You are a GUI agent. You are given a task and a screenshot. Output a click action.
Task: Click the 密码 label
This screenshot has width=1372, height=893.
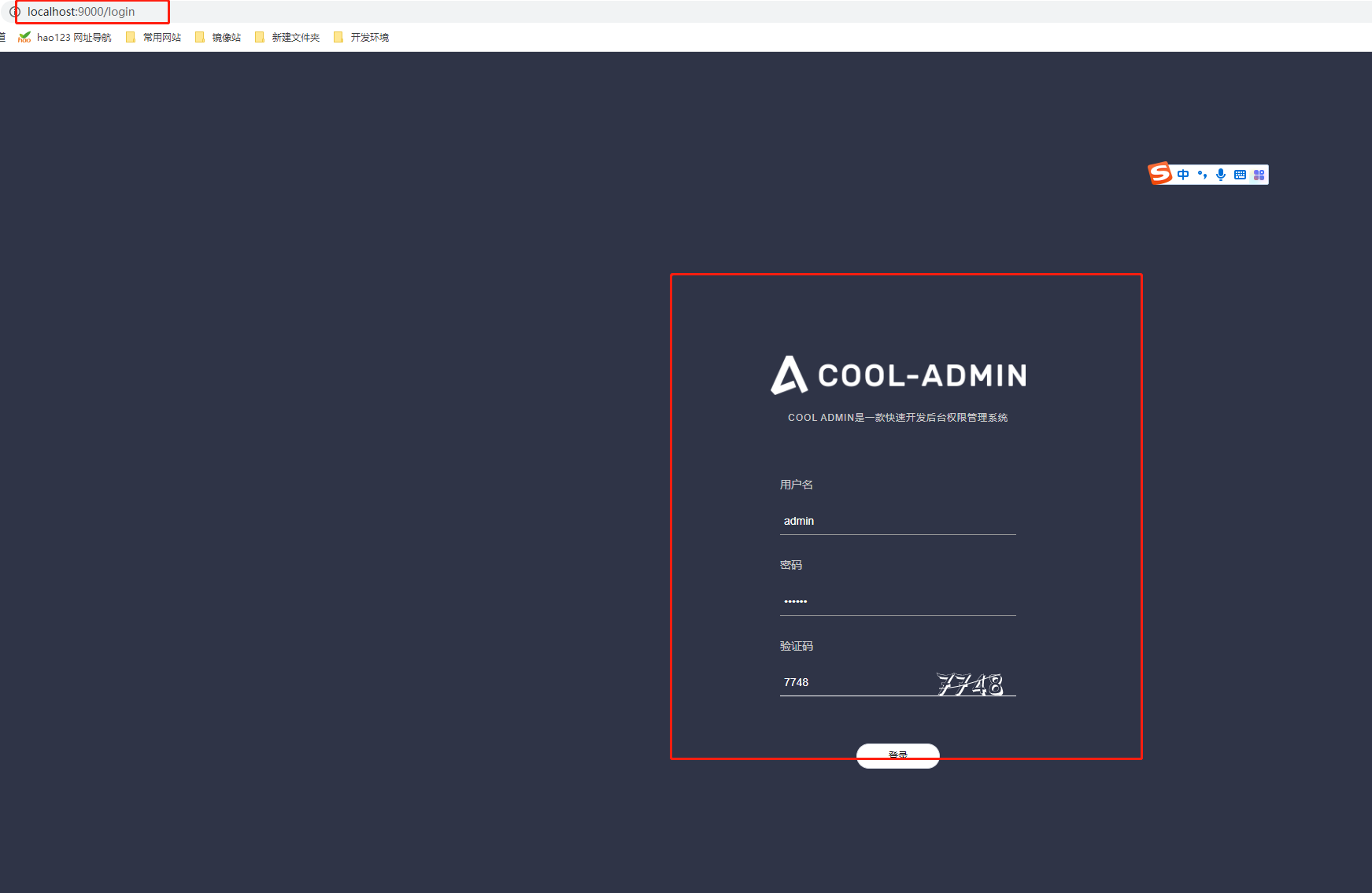click(x=791, y=565)
